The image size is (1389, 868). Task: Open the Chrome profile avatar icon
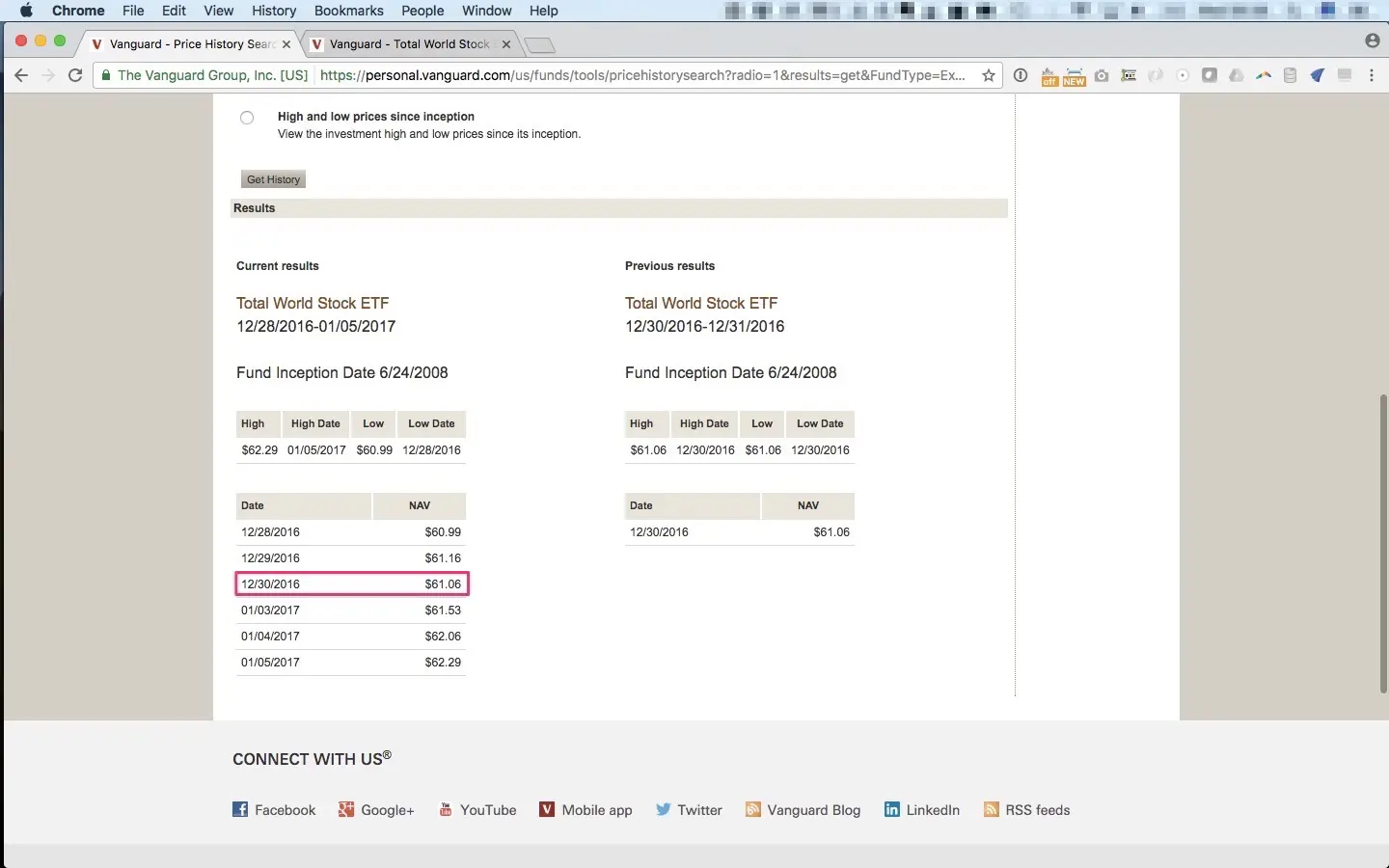coord(1373,41)
